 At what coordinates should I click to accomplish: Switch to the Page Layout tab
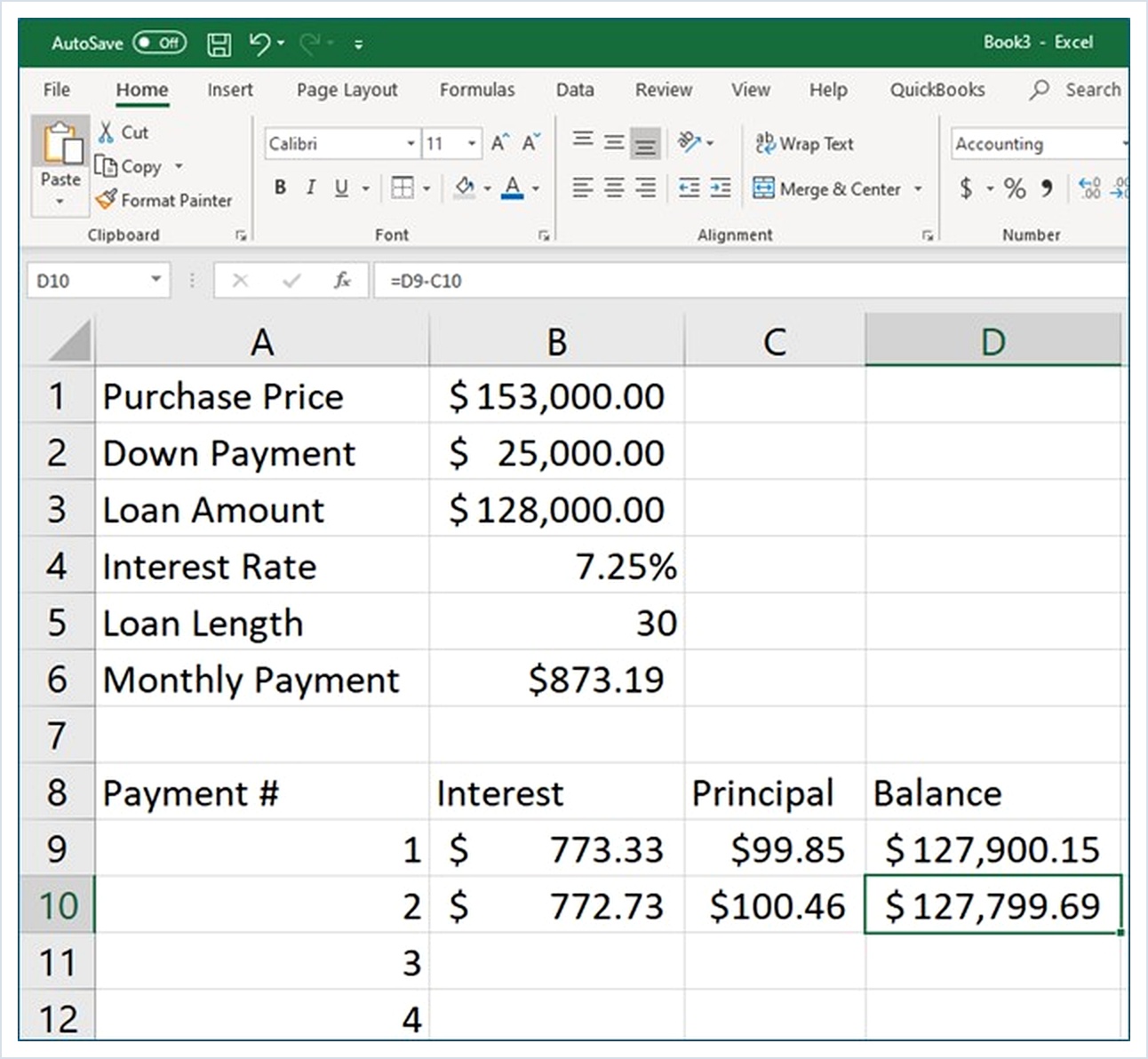[x=347, y=90]
